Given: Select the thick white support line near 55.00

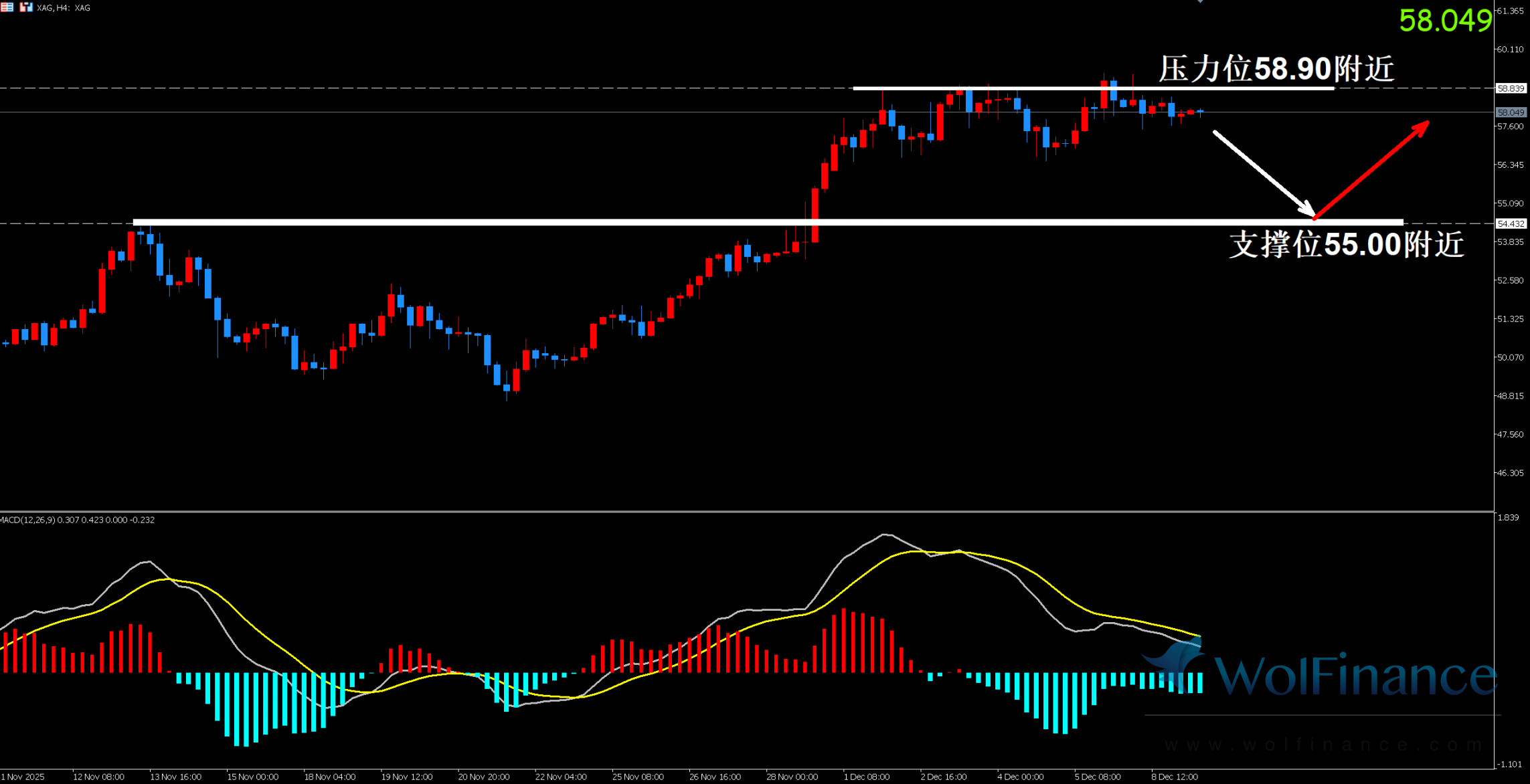Looking at the screenshot, I should tap(669, 222).
